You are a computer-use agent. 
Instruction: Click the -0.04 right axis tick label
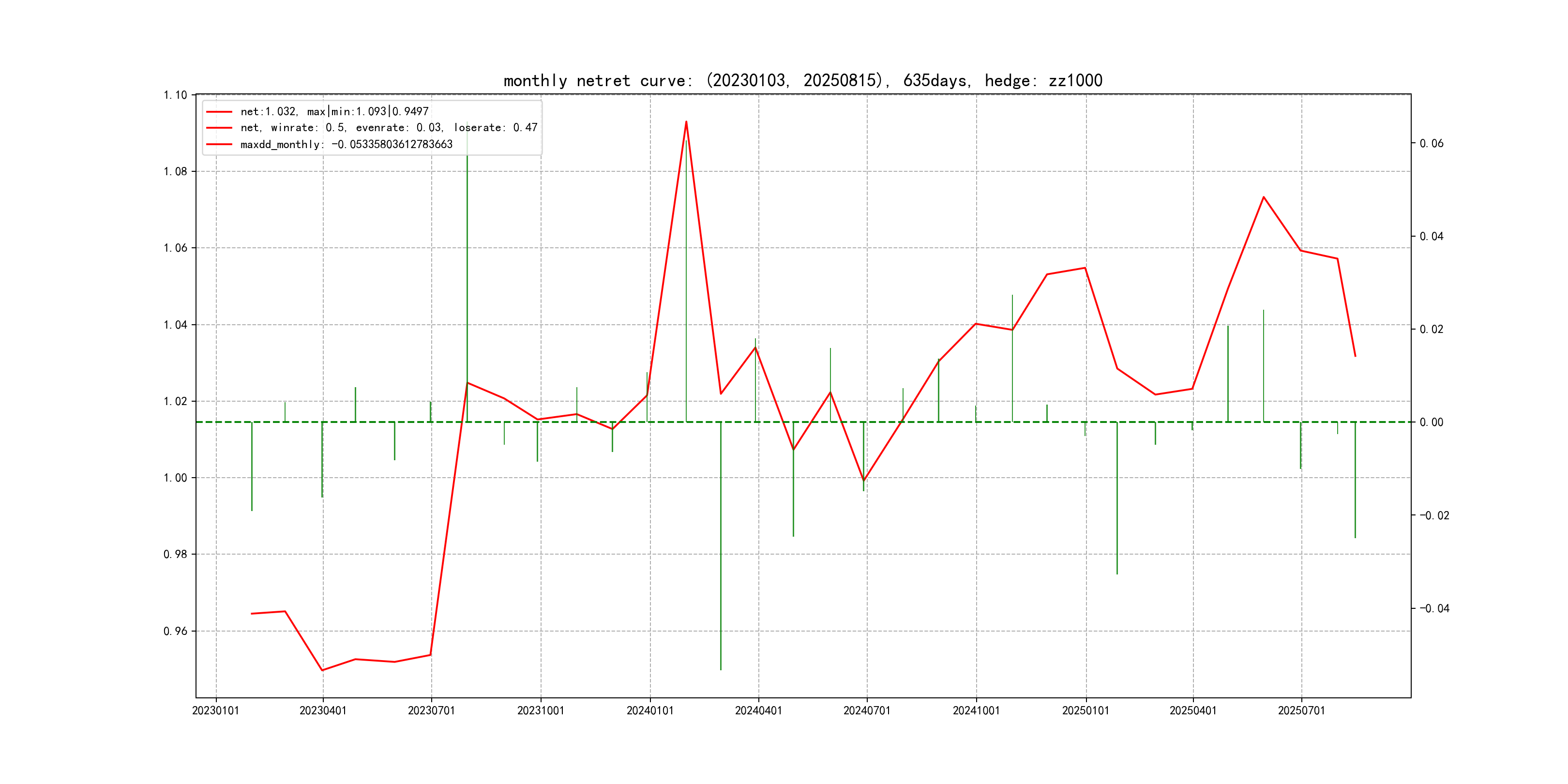(x=1434, y=609)
